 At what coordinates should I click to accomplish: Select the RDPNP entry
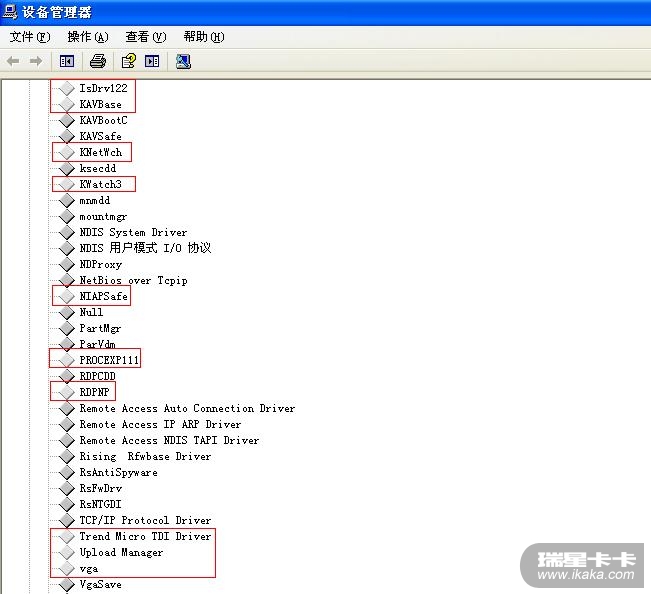(95, 392)
